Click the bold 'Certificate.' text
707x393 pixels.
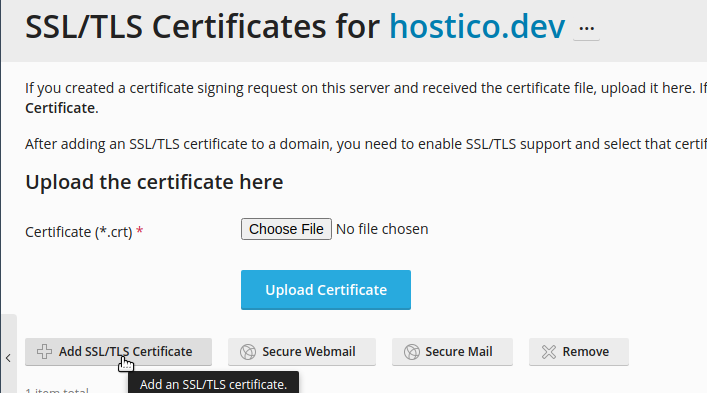point(62,108)
